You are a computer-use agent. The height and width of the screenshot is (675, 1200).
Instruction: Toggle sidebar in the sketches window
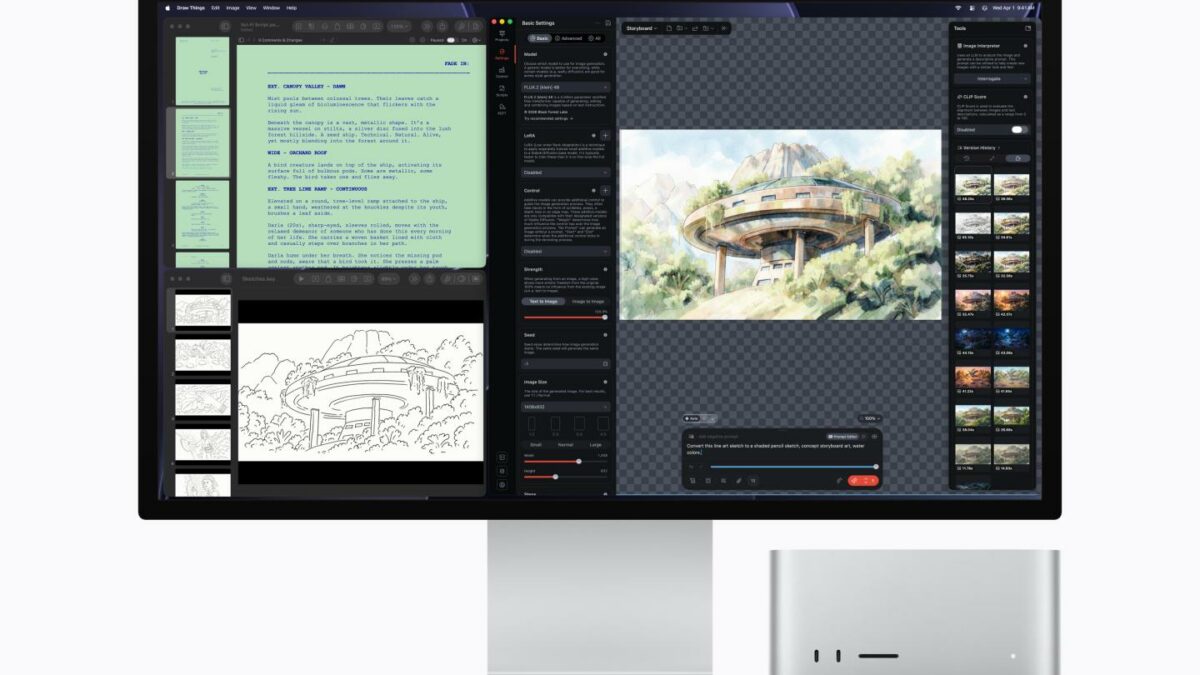226,279
